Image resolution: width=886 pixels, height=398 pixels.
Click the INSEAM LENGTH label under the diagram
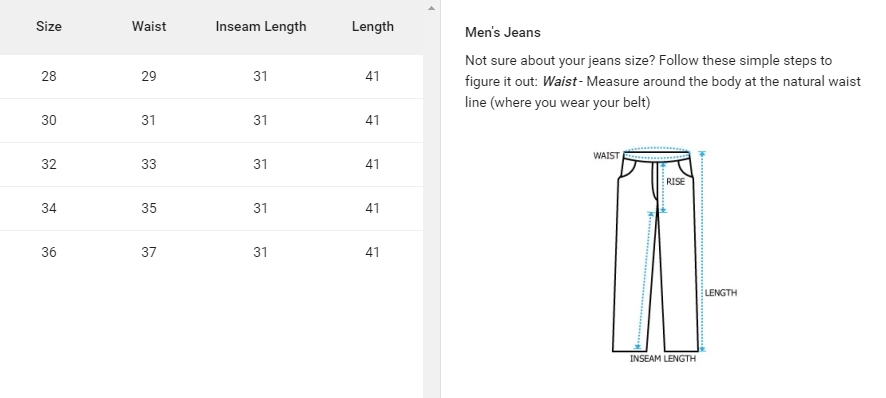(x=663, y=358)
